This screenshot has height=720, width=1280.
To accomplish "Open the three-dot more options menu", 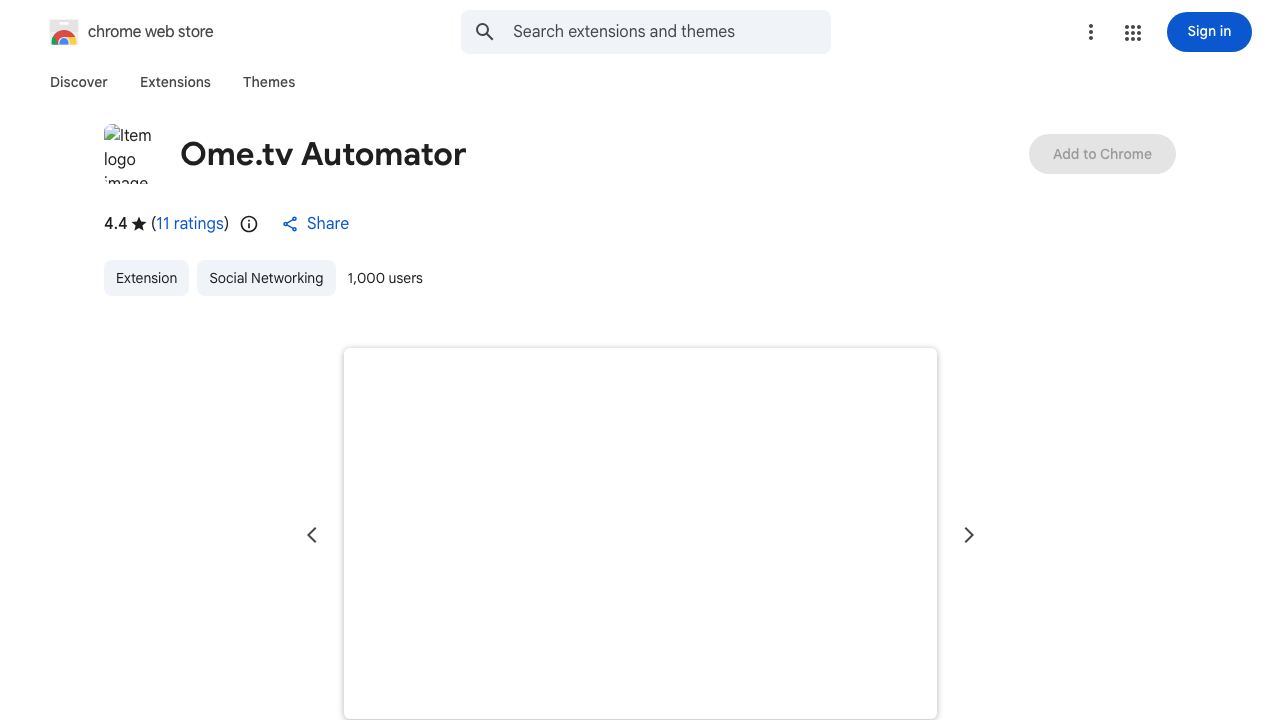I will (1091, 32).
